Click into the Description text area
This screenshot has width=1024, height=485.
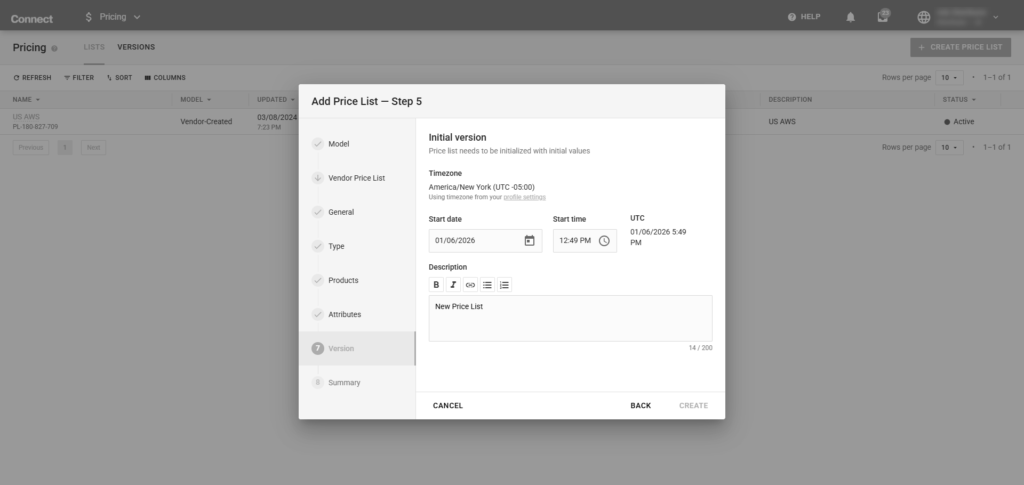click(x=570, y=318)
